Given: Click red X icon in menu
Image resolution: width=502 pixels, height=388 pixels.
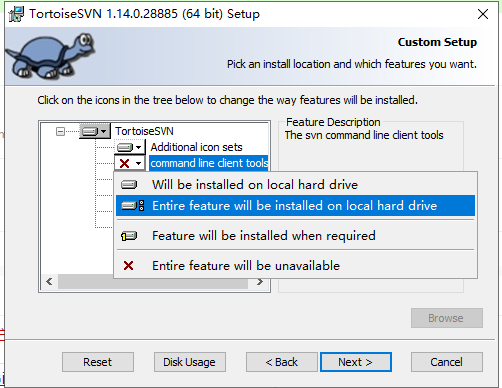Looking at the screenshot, I should [128, 266].
